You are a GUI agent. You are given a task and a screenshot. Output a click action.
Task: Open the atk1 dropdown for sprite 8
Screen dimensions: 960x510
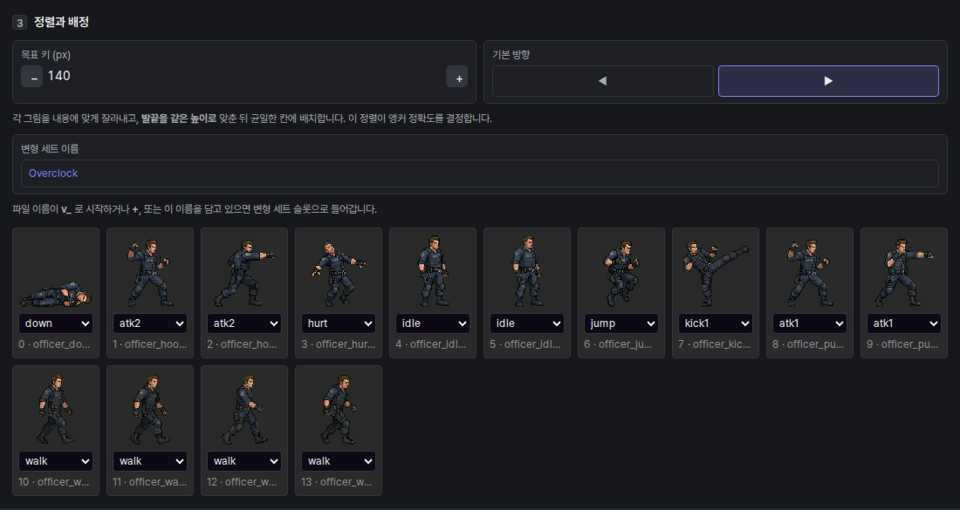click(810, 323)
